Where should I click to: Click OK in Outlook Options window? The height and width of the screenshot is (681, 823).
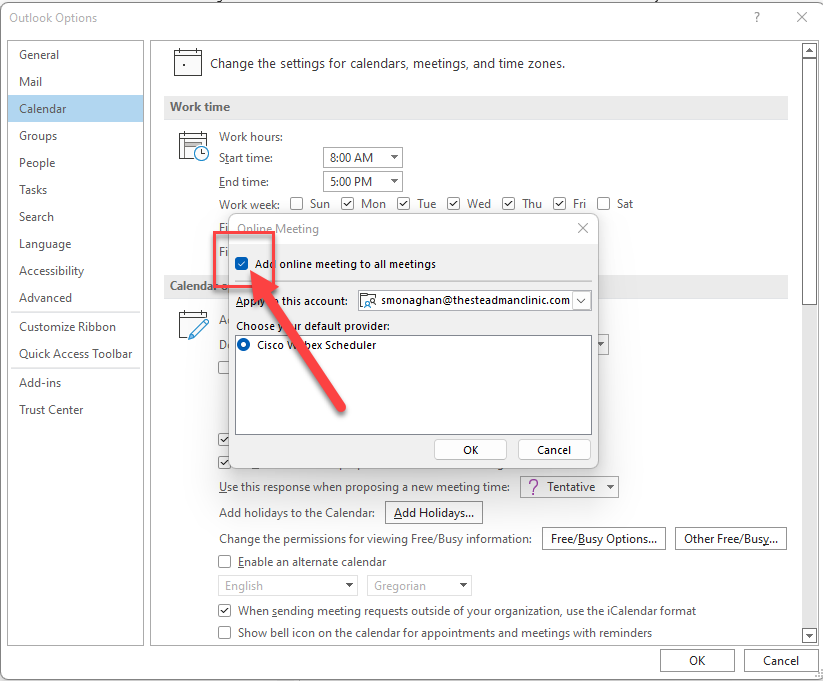coord(697,661)
